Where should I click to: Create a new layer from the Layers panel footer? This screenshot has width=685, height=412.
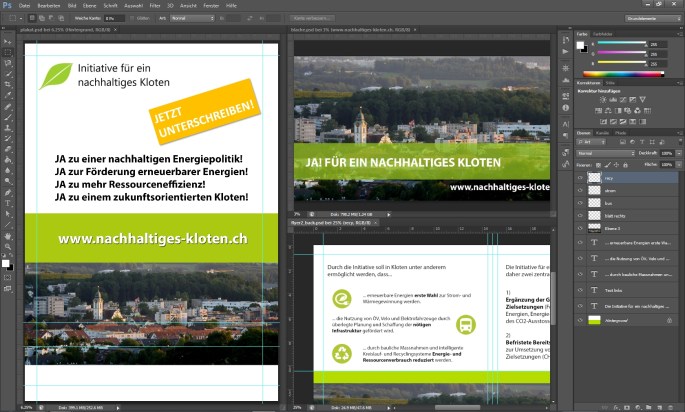657,406
